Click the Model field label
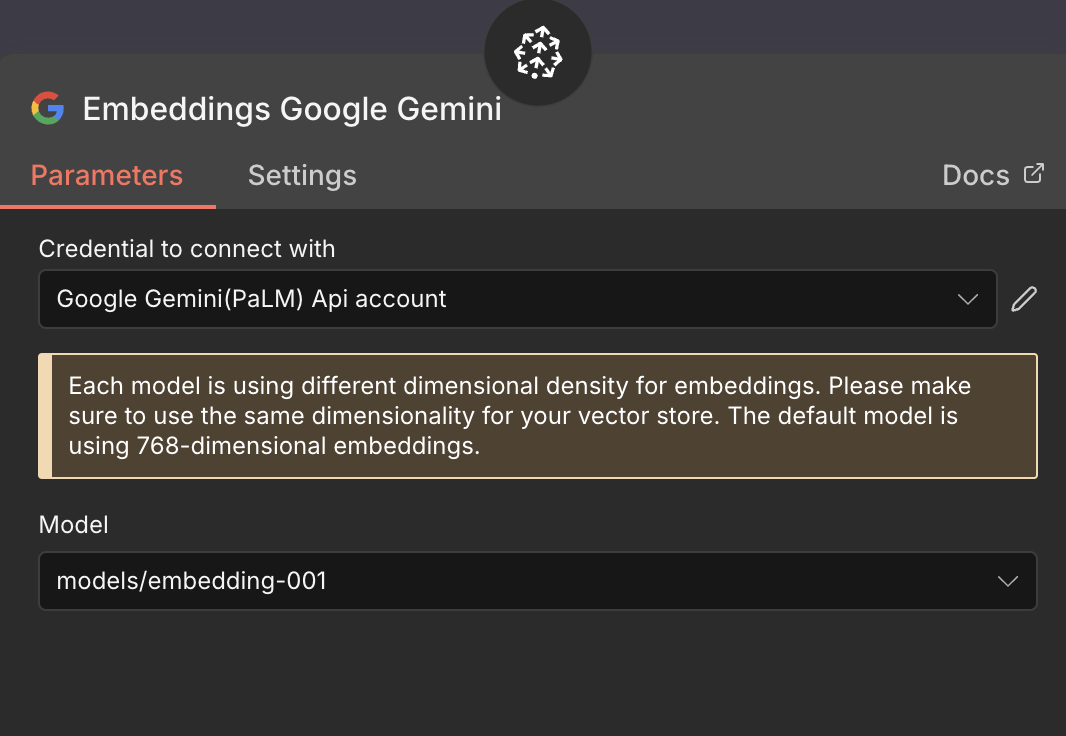The height and width of the screenshot is (736, 1066). pyautogui.click(x=73, y=524)
